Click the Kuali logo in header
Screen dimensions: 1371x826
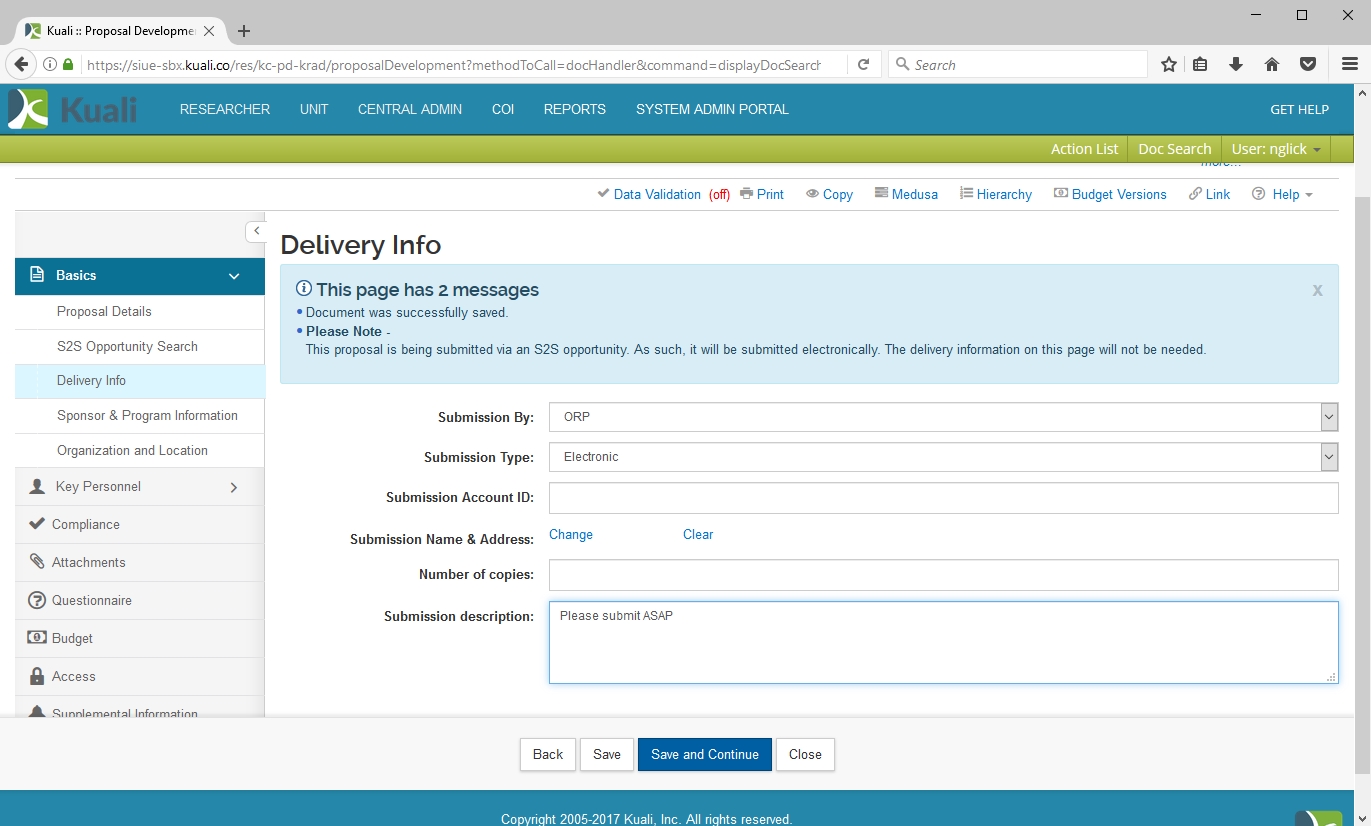coord(72,109)
